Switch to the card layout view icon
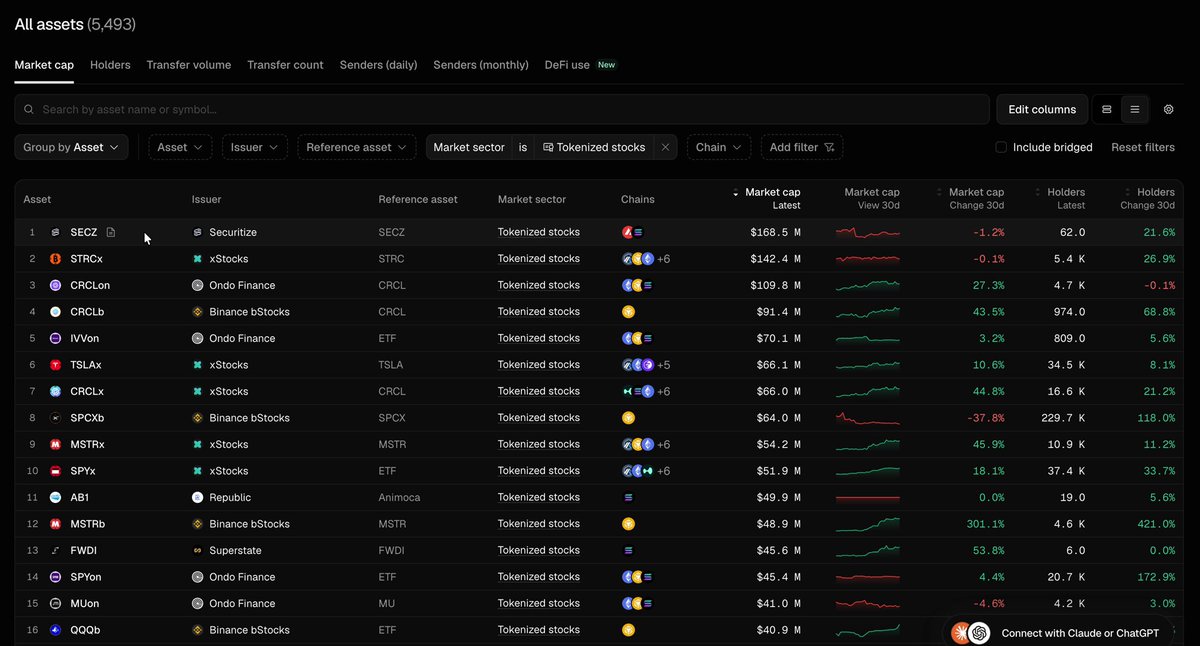This screenshot has width=1200, height=646. (x=1106, y=109)
